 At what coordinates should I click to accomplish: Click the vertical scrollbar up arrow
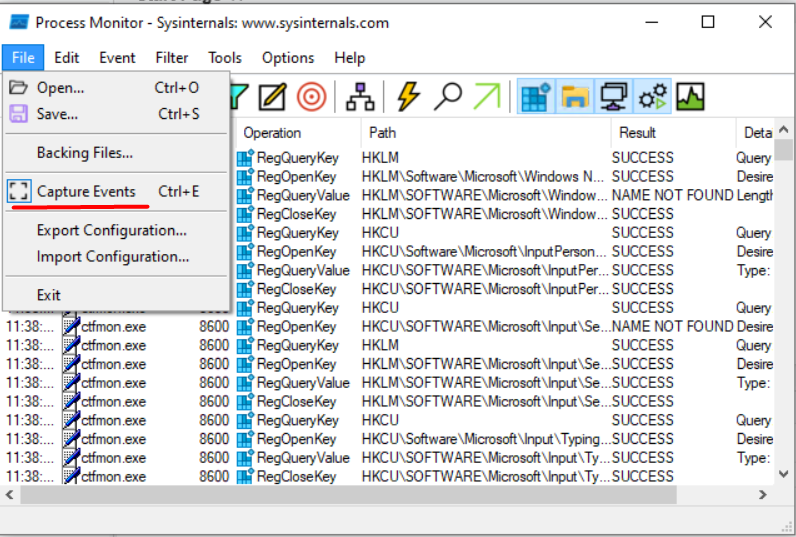(x=784, y=129)
